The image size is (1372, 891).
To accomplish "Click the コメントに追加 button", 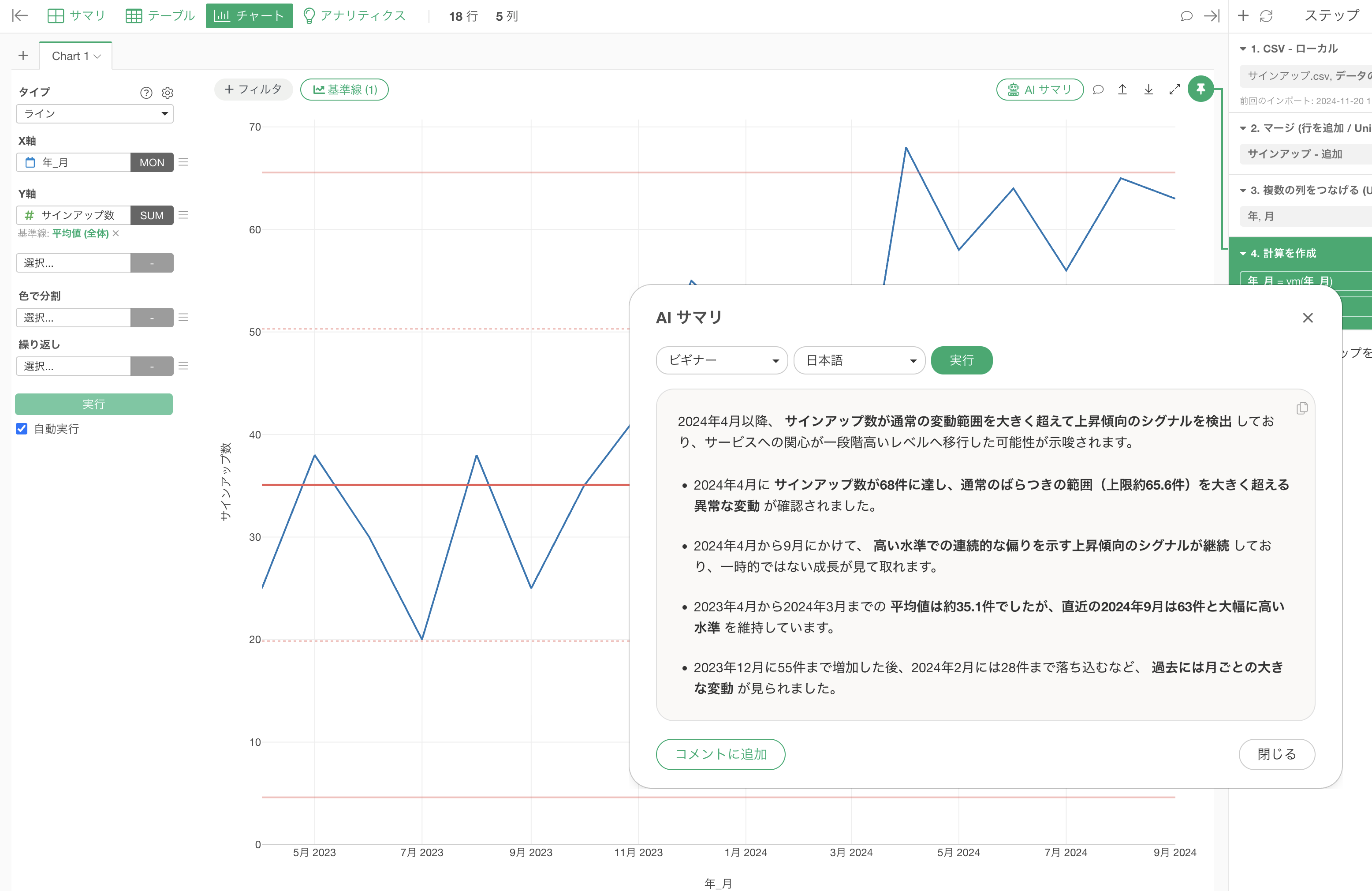I will click(720, 754).
